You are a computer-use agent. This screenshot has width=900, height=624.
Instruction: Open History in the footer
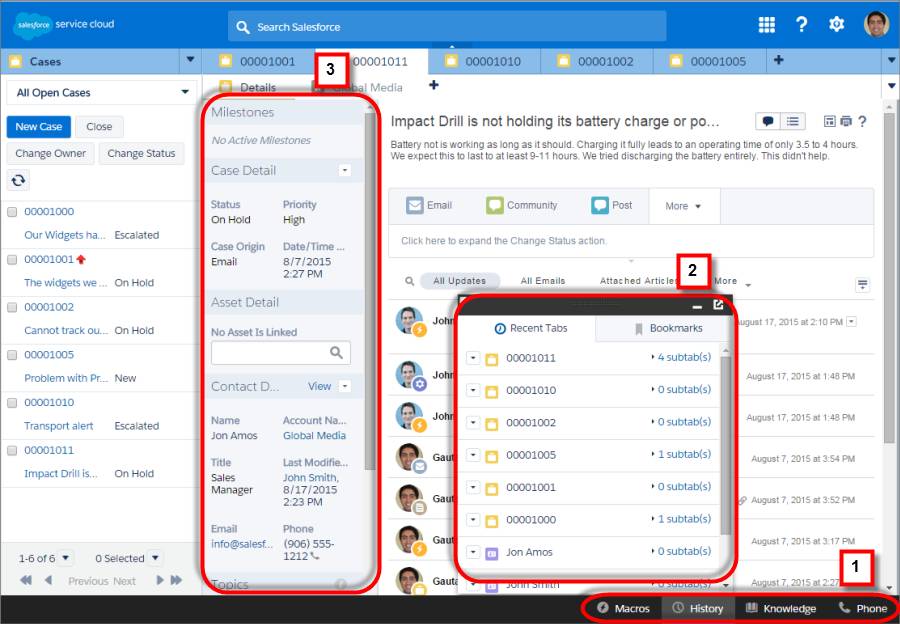pos(697,609)
